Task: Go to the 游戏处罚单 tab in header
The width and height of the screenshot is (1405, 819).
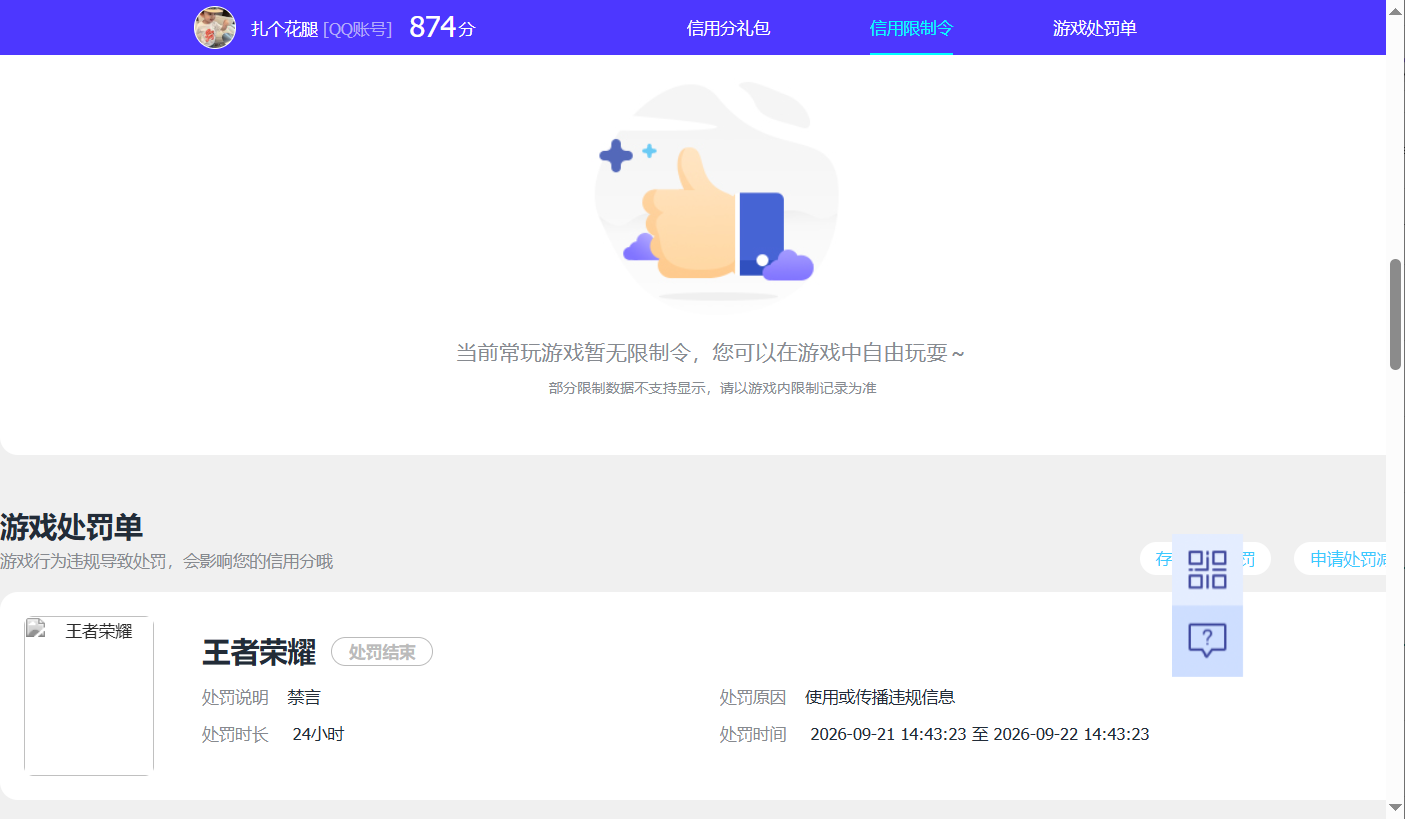Action: (x=1095, y=28)
